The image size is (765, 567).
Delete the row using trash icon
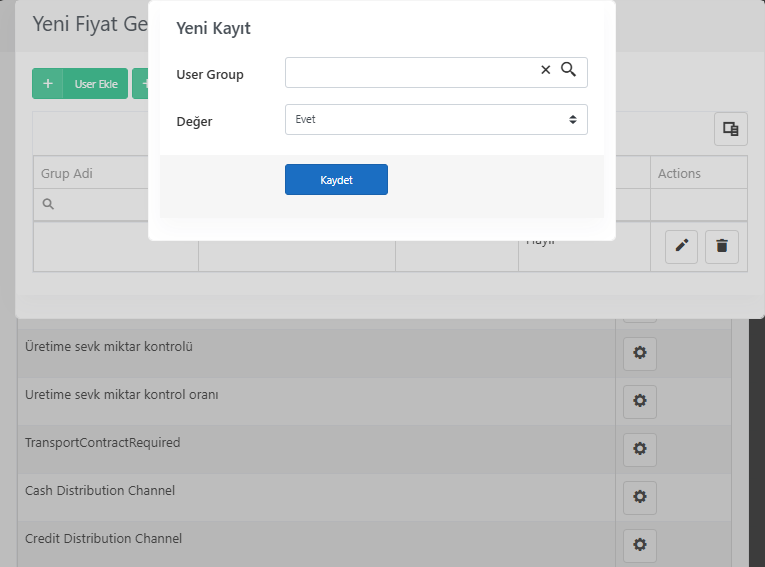722,246
